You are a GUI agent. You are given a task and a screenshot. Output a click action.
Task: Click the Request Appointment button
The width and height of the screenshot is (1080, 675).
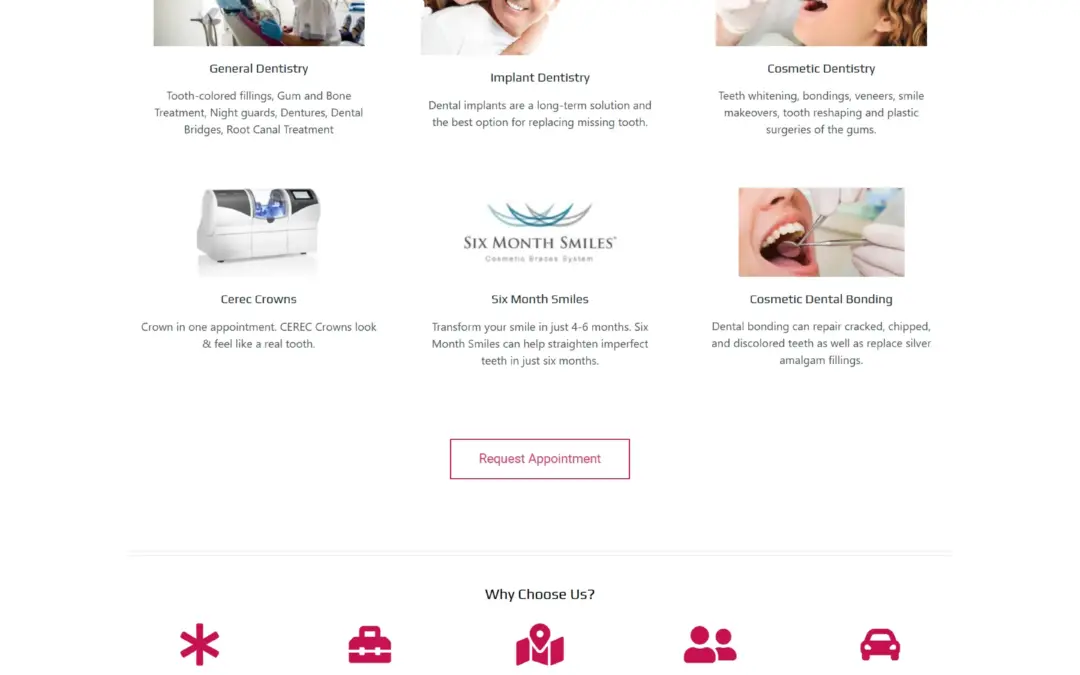pos(540,459)
